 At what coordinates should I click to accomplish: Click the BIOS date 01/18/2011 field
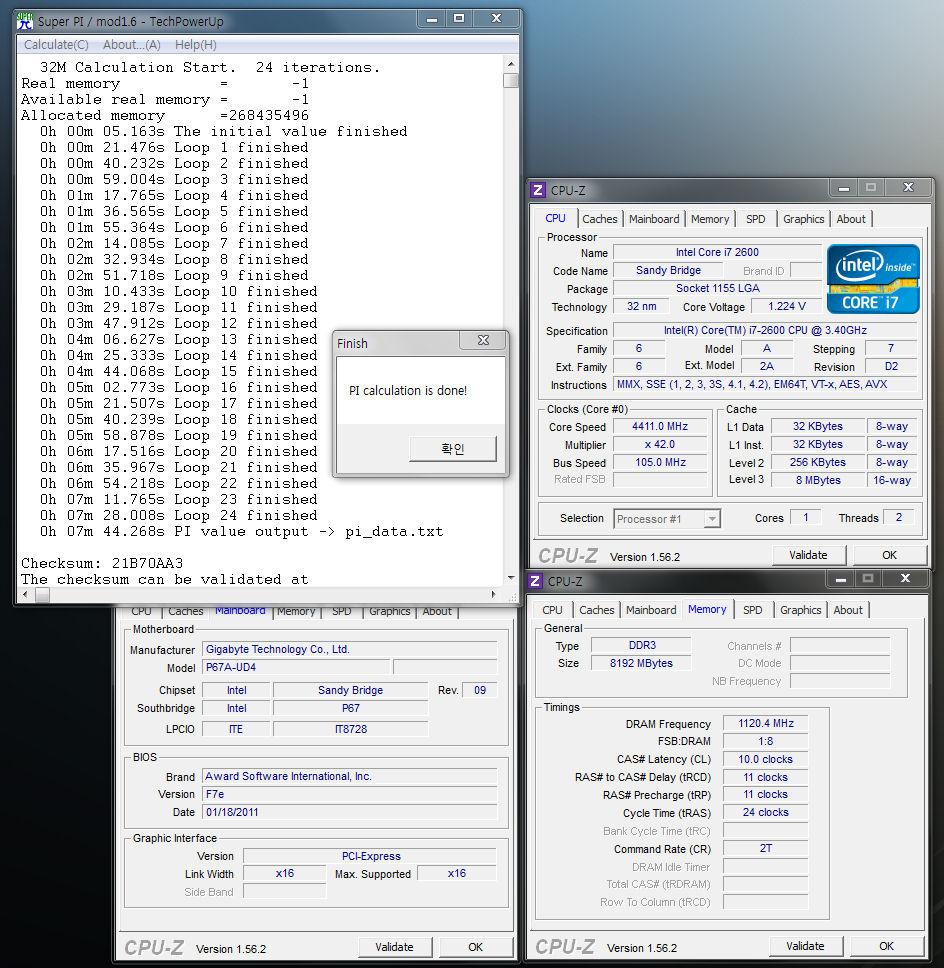(x=349, y=812)
